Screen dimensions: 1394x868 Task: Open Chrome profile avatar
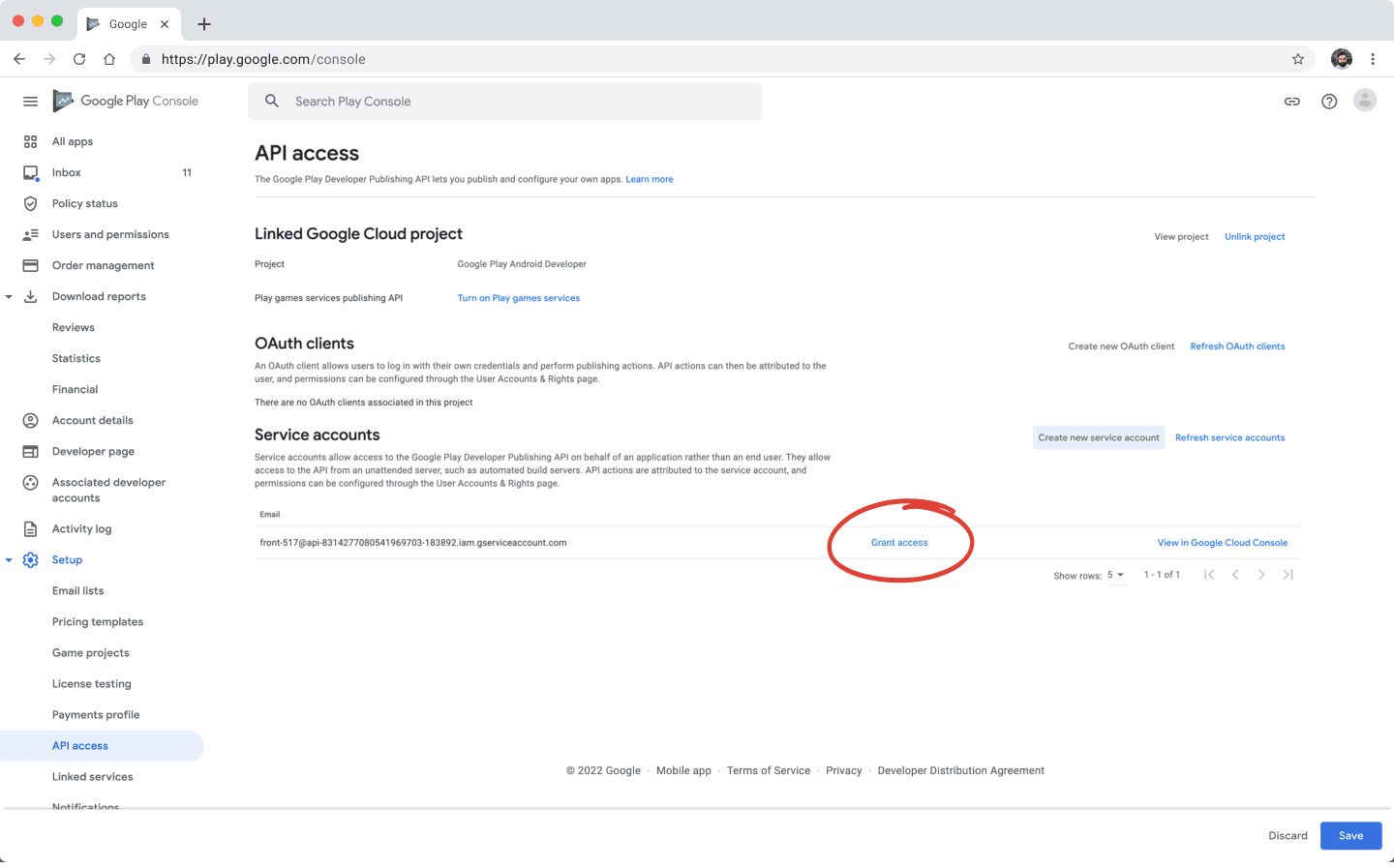click(1342, 59)
